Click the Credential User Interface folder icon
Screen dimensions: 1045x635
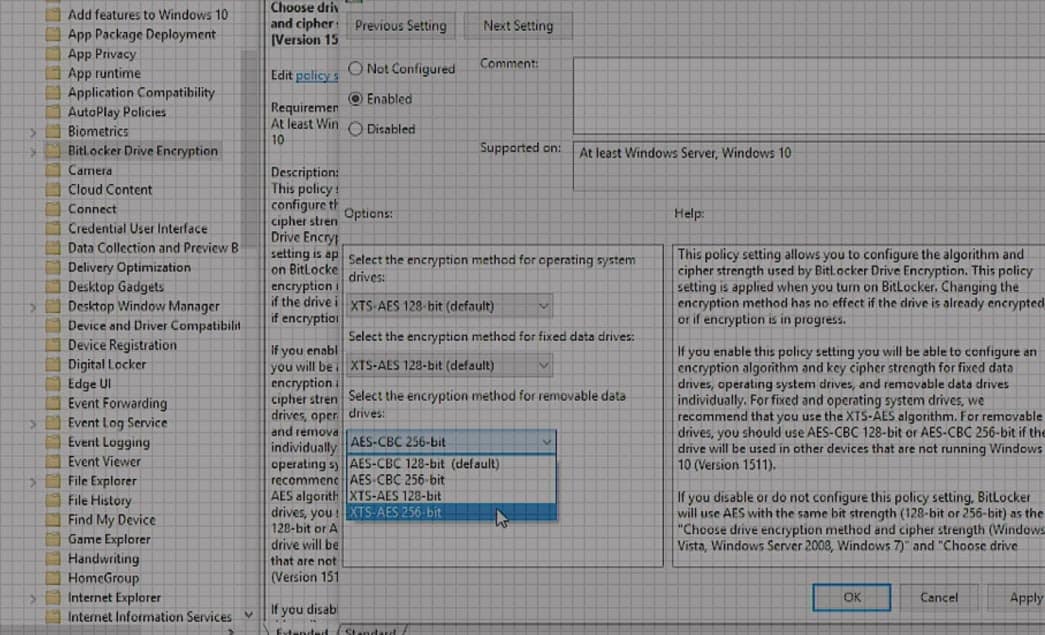click(53, 228)
